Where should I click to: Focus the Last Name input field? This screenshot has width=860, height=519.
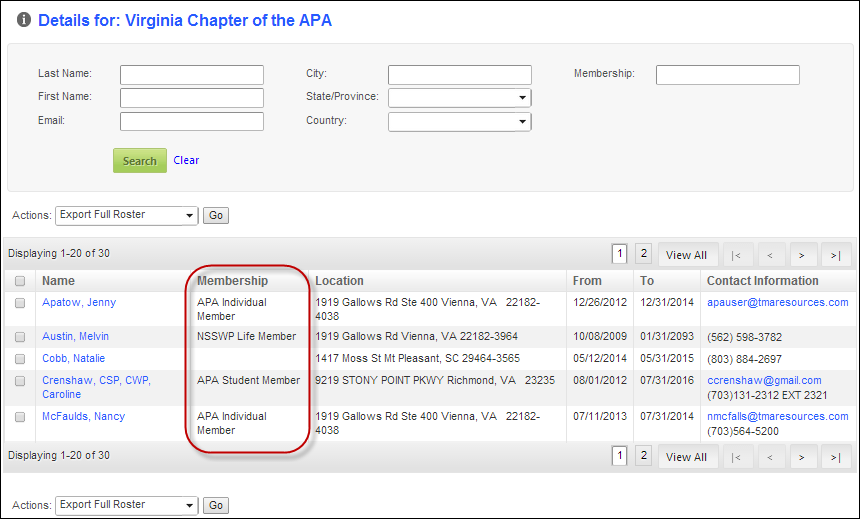click(x=192, y=75)
